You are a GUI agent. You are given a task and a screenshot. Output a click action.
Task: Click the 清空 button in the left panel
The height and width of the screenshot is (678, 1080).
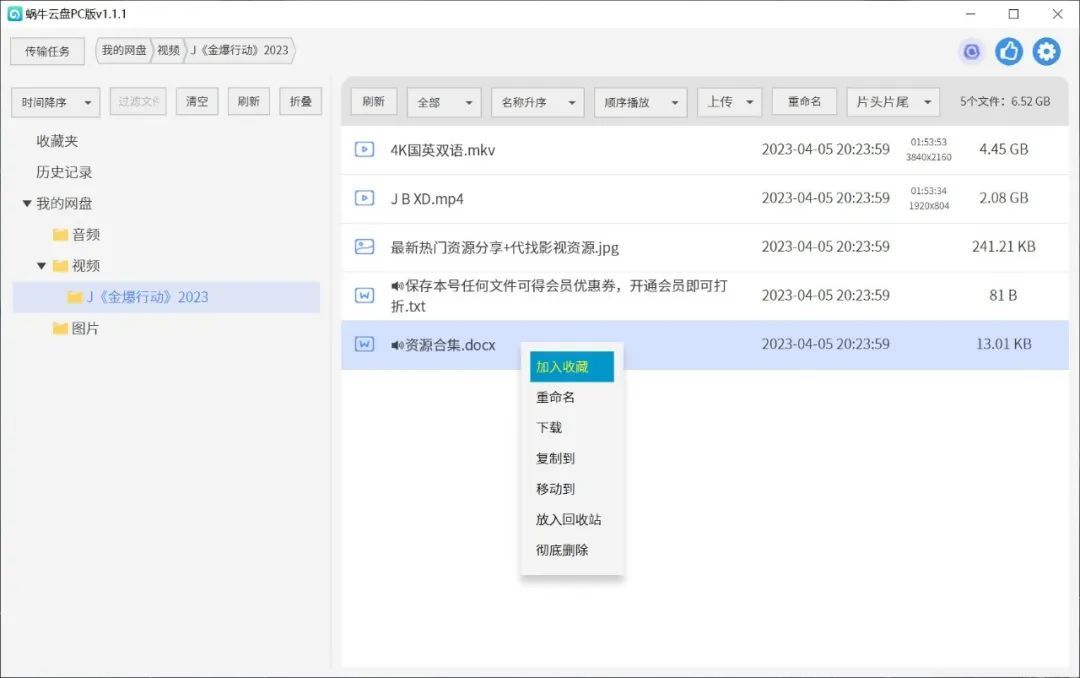pos(197,101)
